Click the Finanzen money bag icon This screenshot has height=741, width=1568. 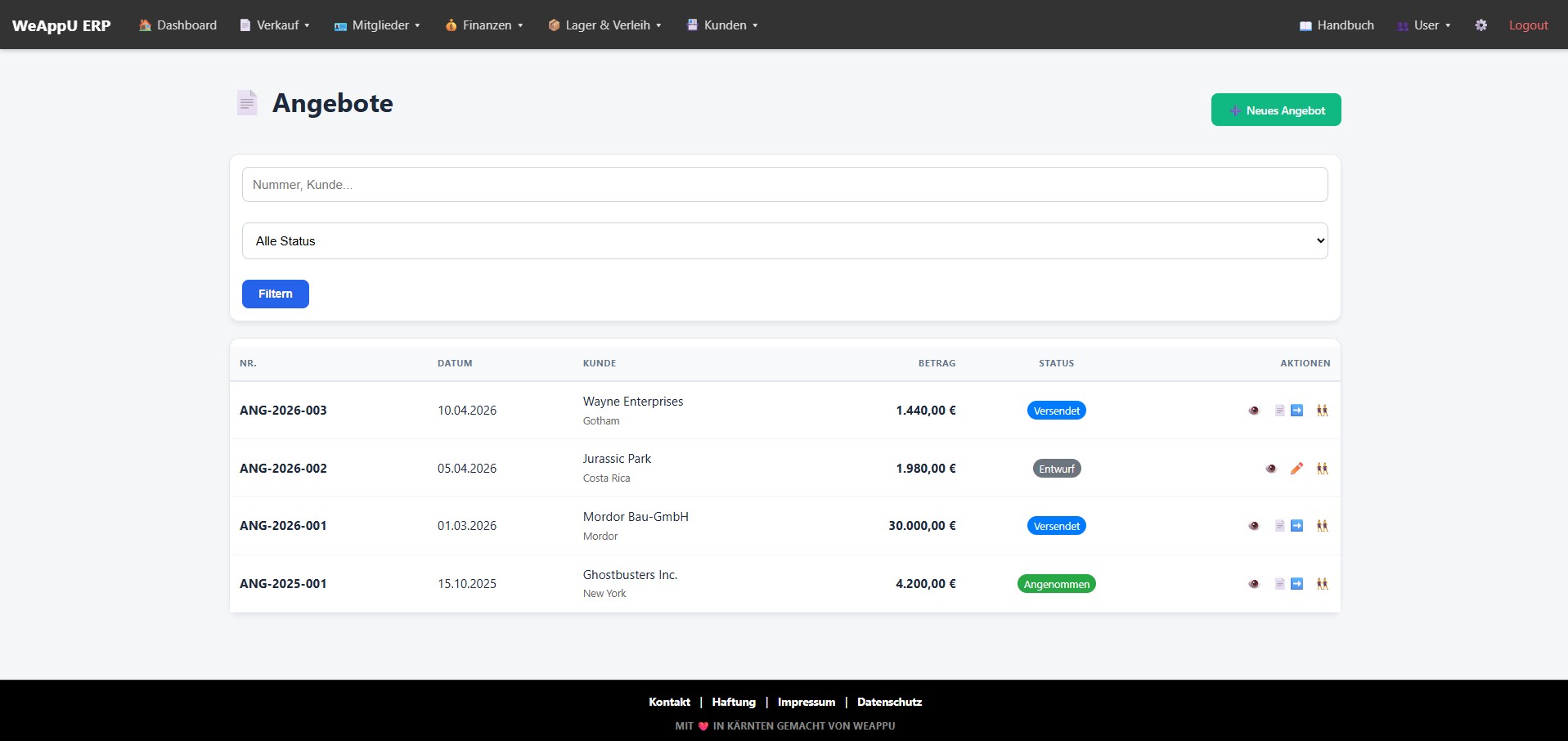(x=452, y=25)
